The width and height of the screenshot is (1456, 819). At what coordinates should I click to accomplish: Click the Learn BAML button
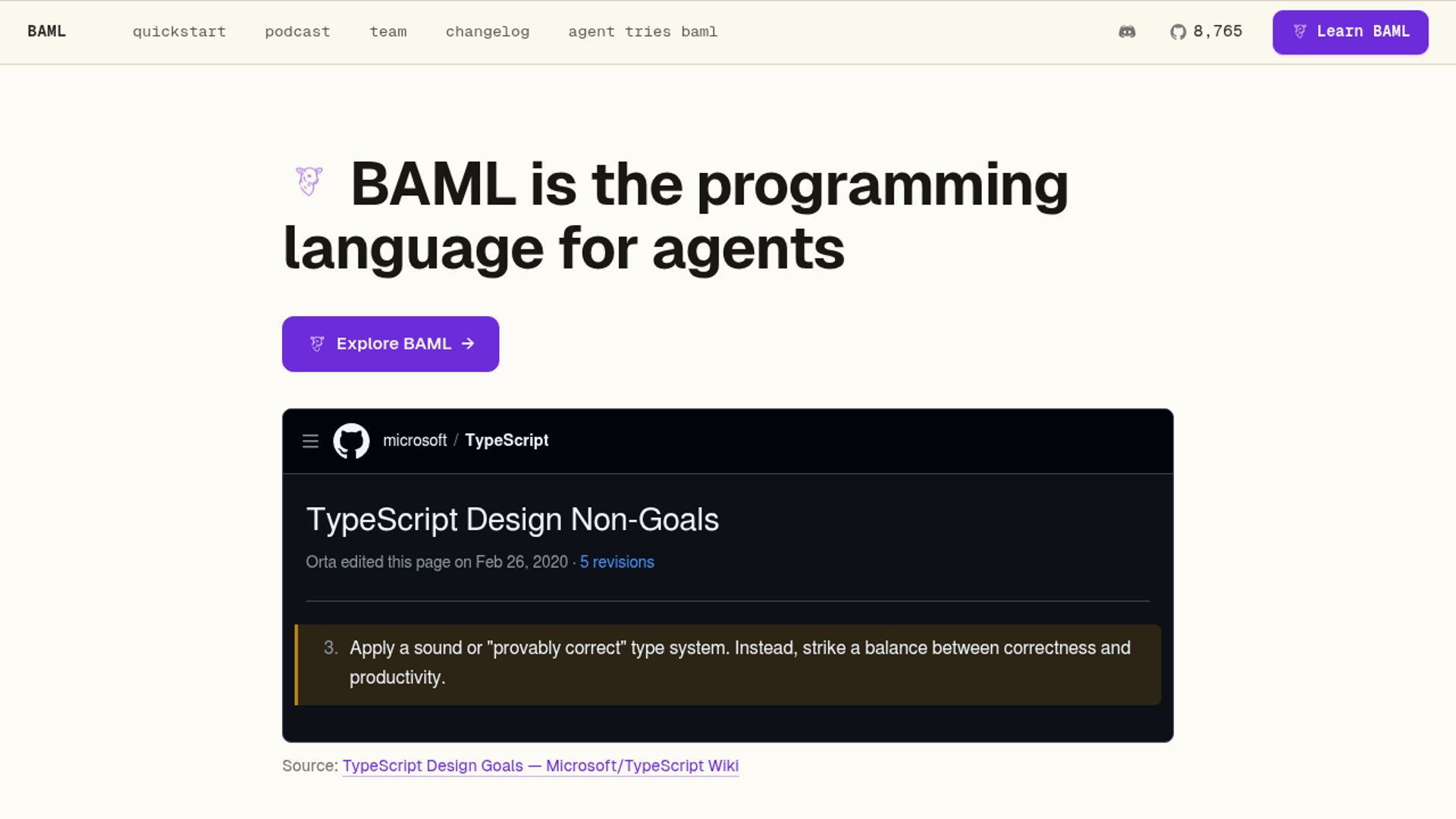[1351, 32]
